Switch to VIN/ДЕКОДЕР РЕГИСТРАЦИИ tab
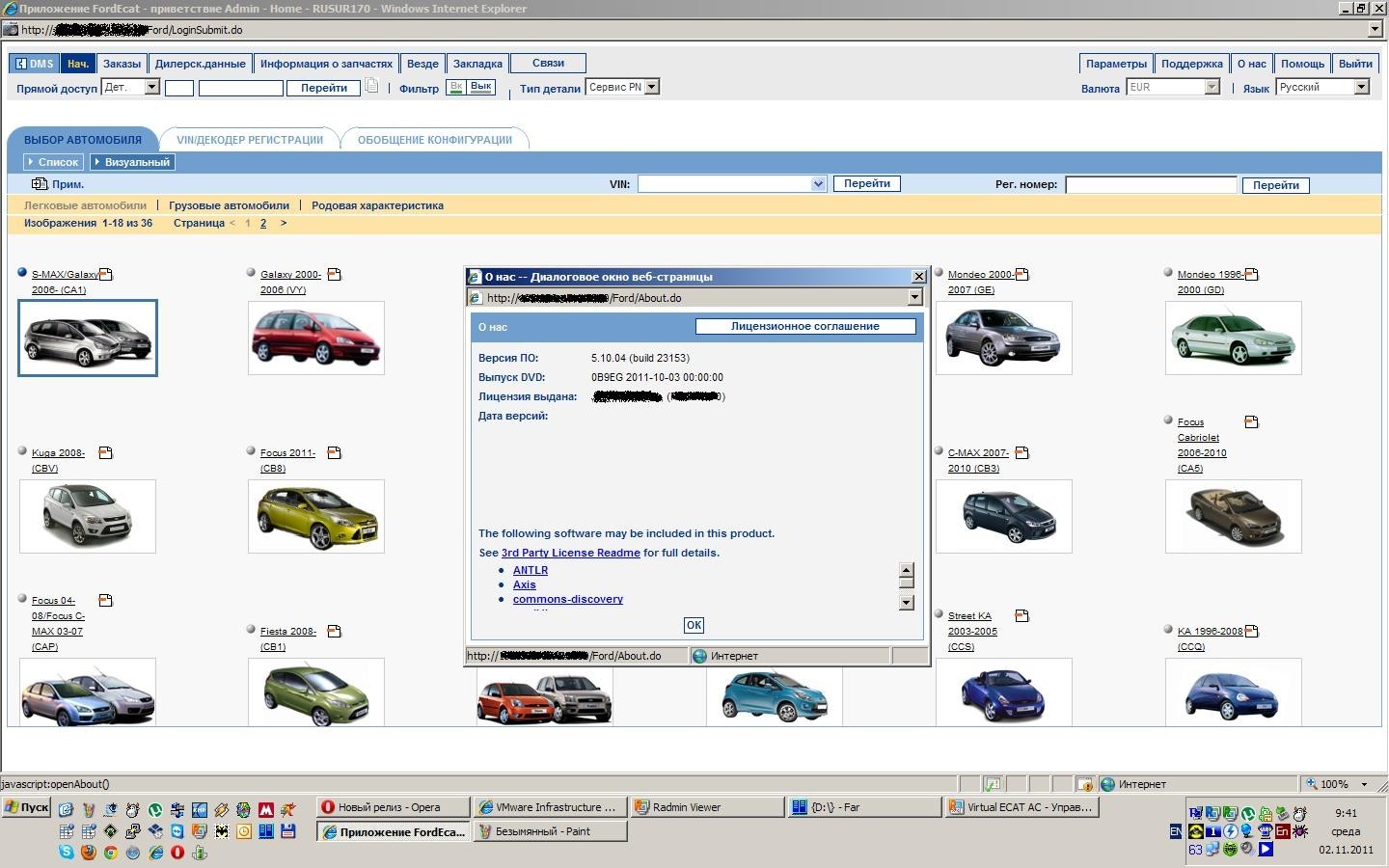Viewport: 1389px width, 868px height. coord(250,140)
